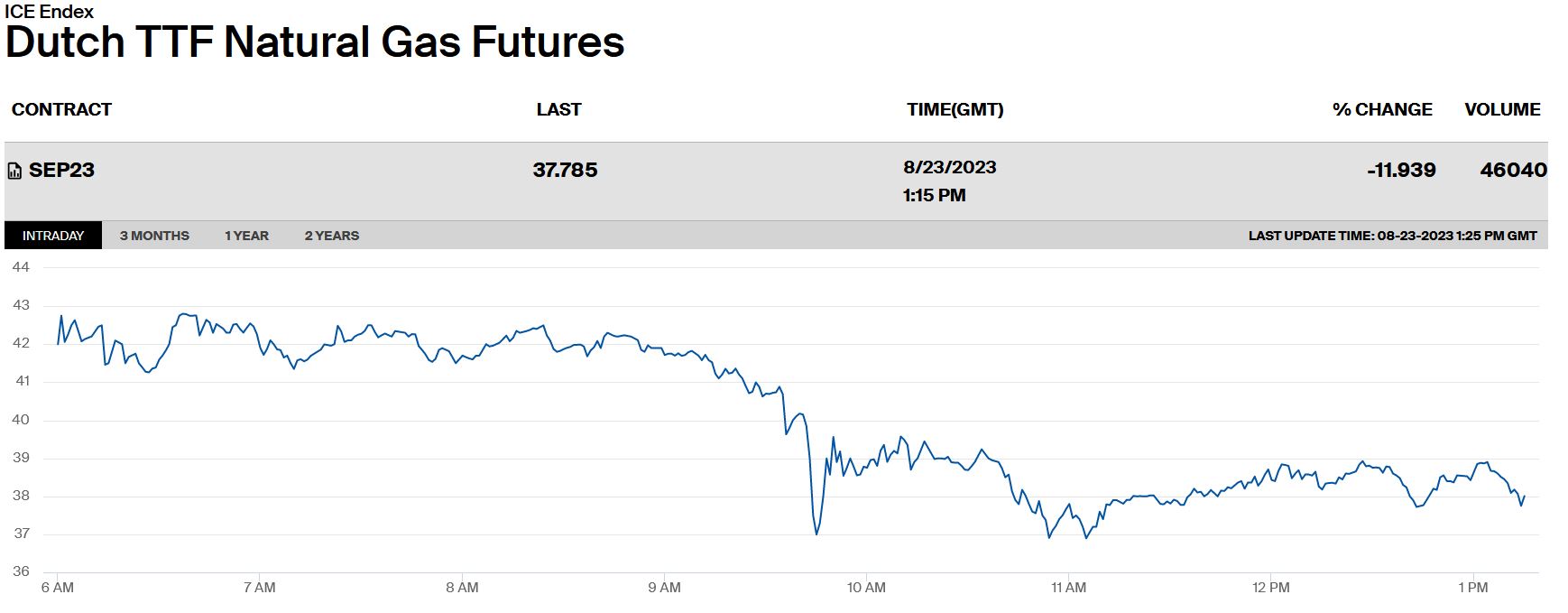Click the ICE Endex label

pos(49,12)
